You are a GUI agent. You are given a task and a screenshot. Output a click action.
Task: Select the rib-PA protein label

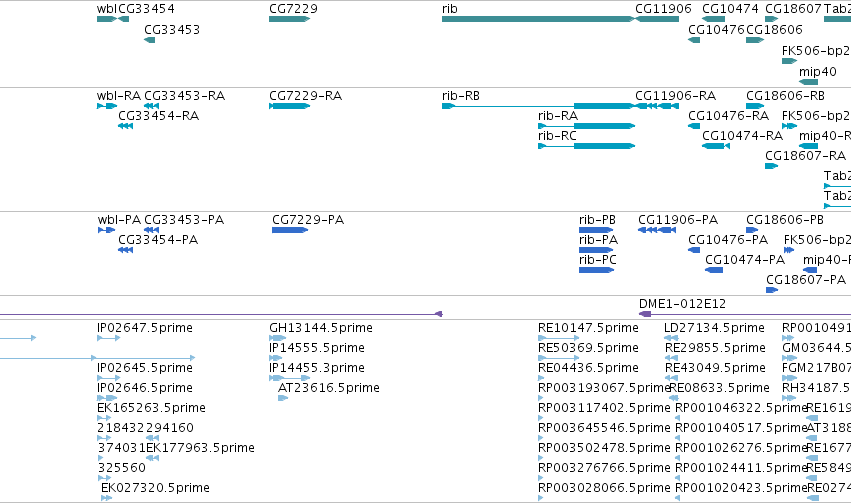click(x=599, y=240)
